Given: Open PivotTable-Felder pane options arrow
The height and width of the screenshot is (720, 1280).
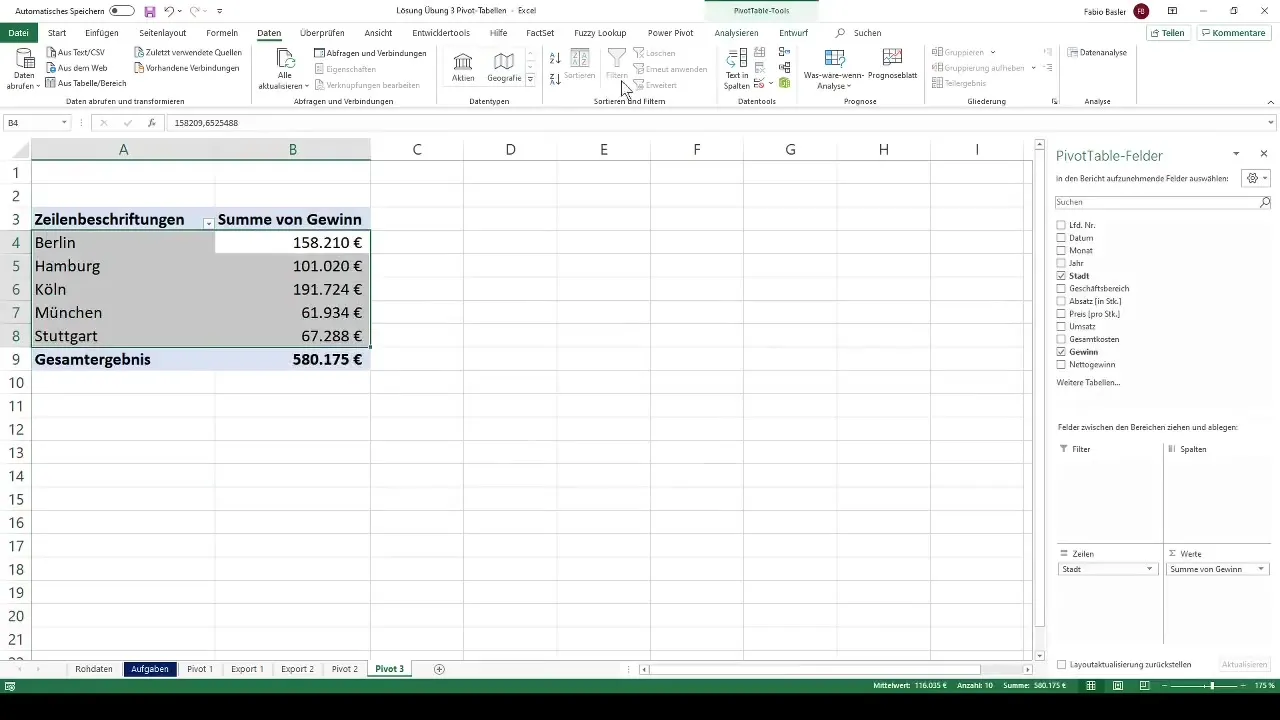Looking at the screenshot, I should tap(1236, 154).
